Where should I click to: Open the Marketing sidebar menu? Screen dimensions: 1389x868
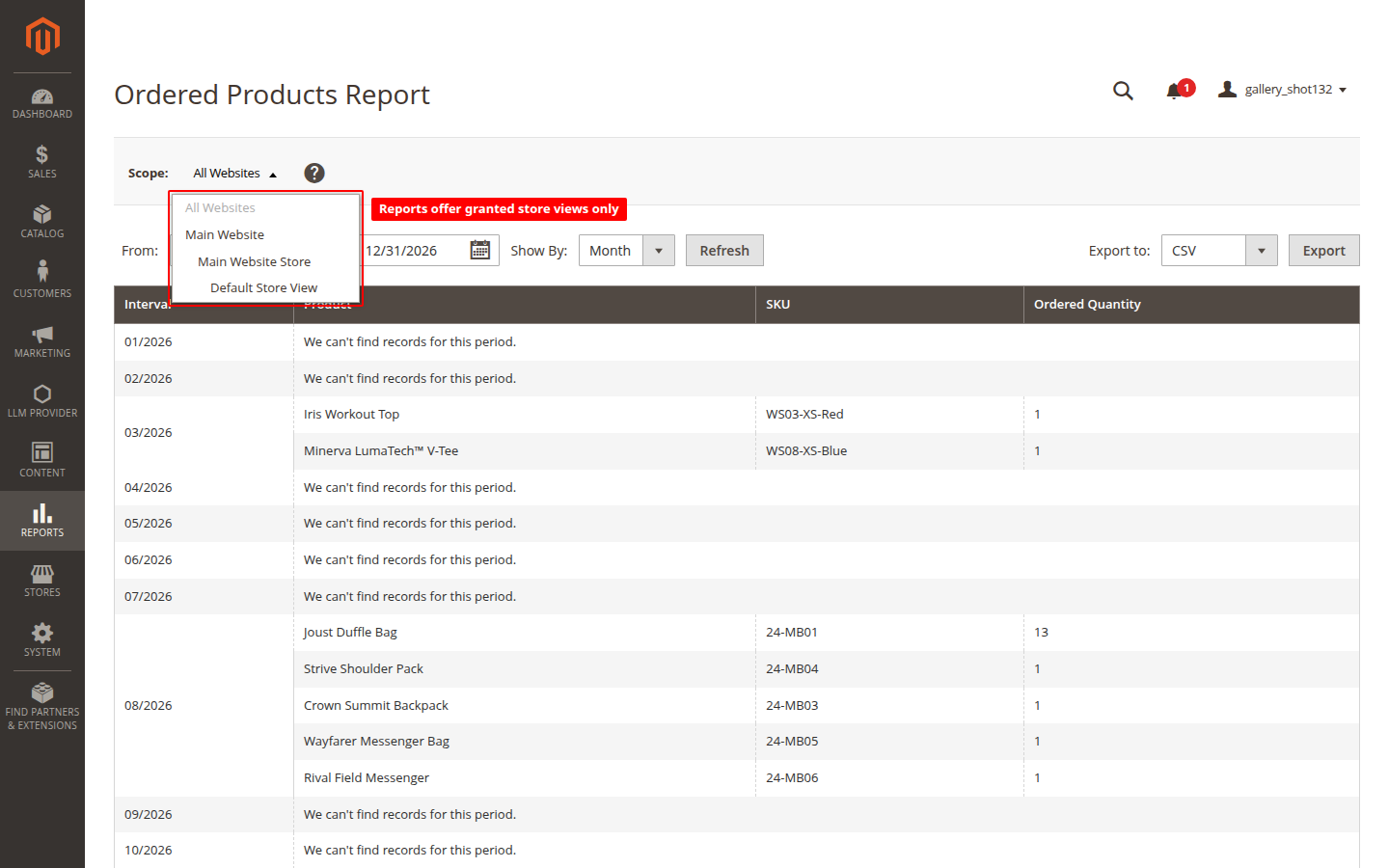pos(42,341)
